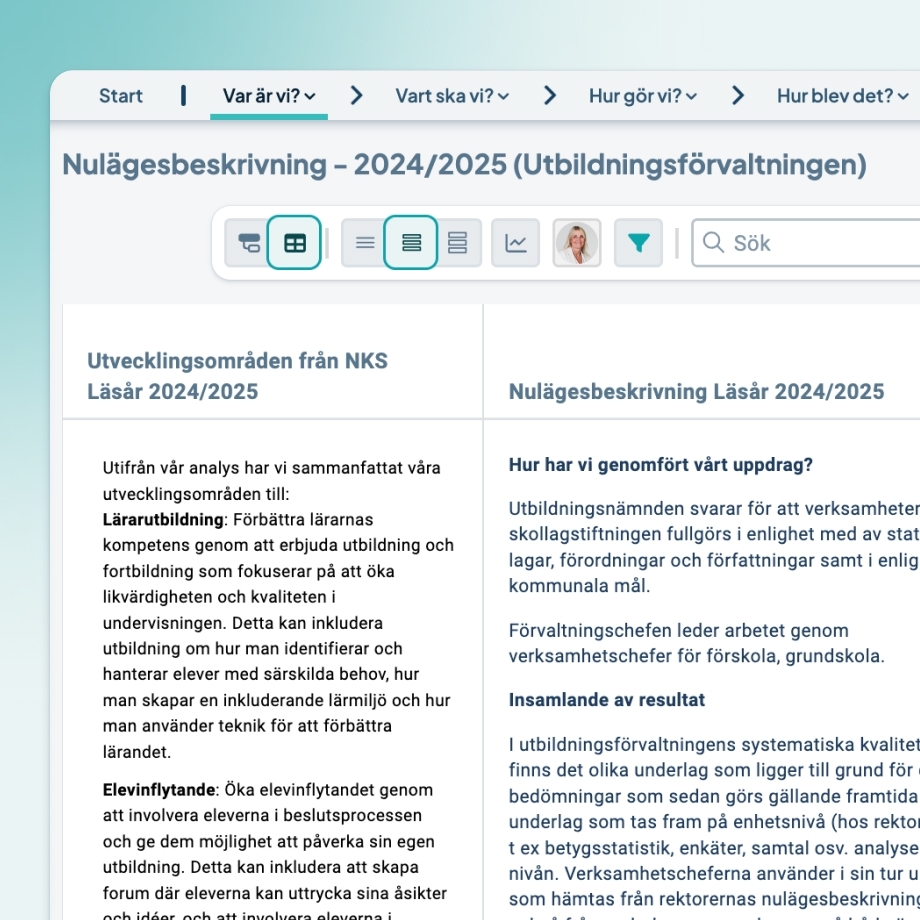
Task: Select the Hur gör vi? tab
Action: pos(643,95)
